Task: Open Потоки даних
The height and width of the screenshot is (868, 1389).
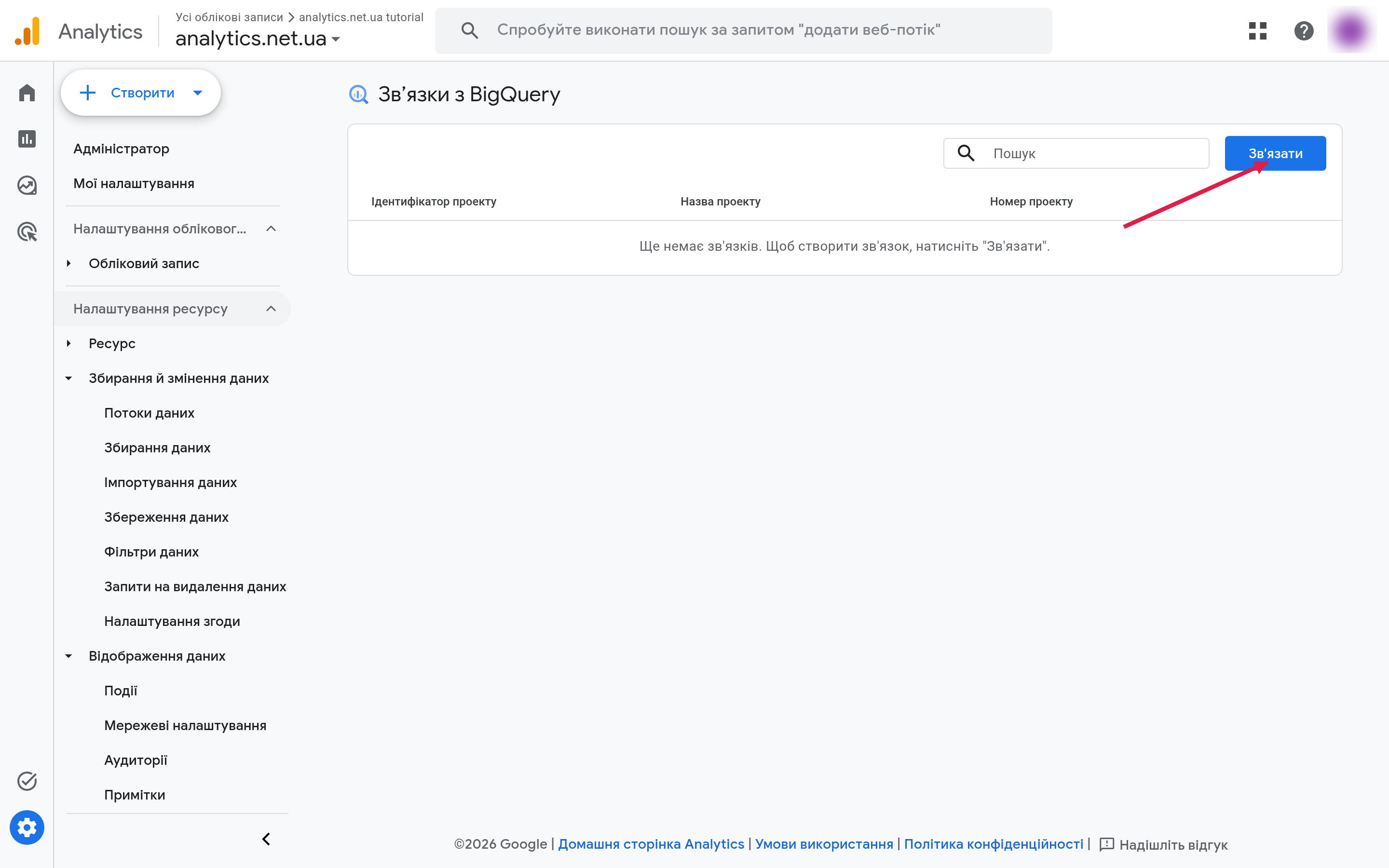Action: pyautogui.click(x=149, y=413)
